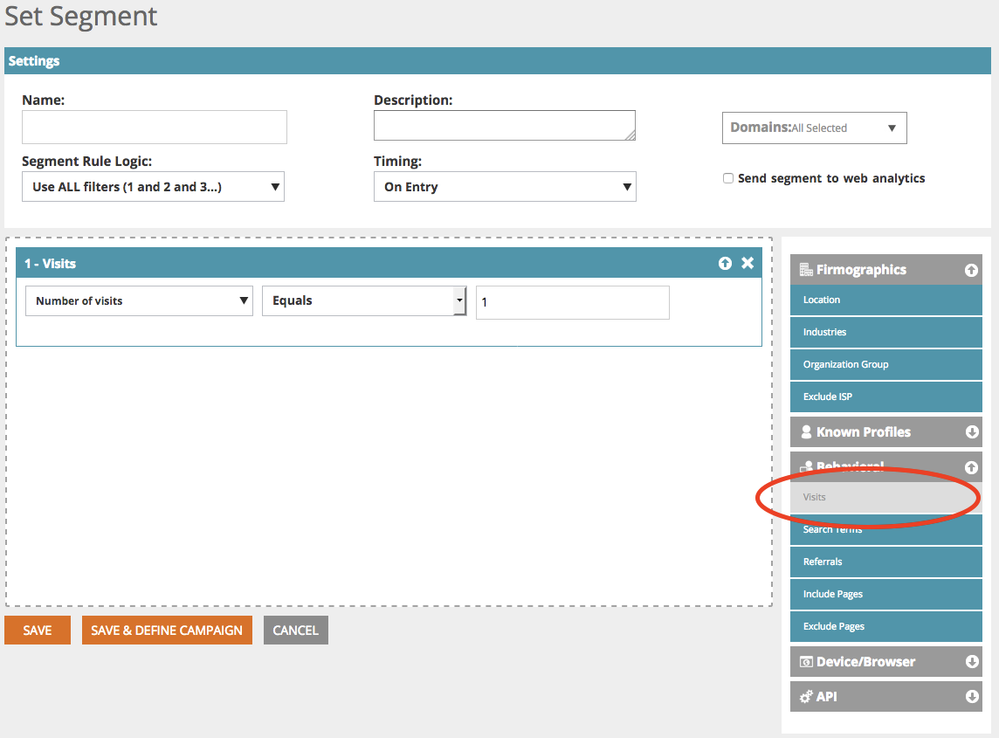Collapse the Visits filter with up arrow icon
The image size is (999, 738).
[x=725, y=263]
